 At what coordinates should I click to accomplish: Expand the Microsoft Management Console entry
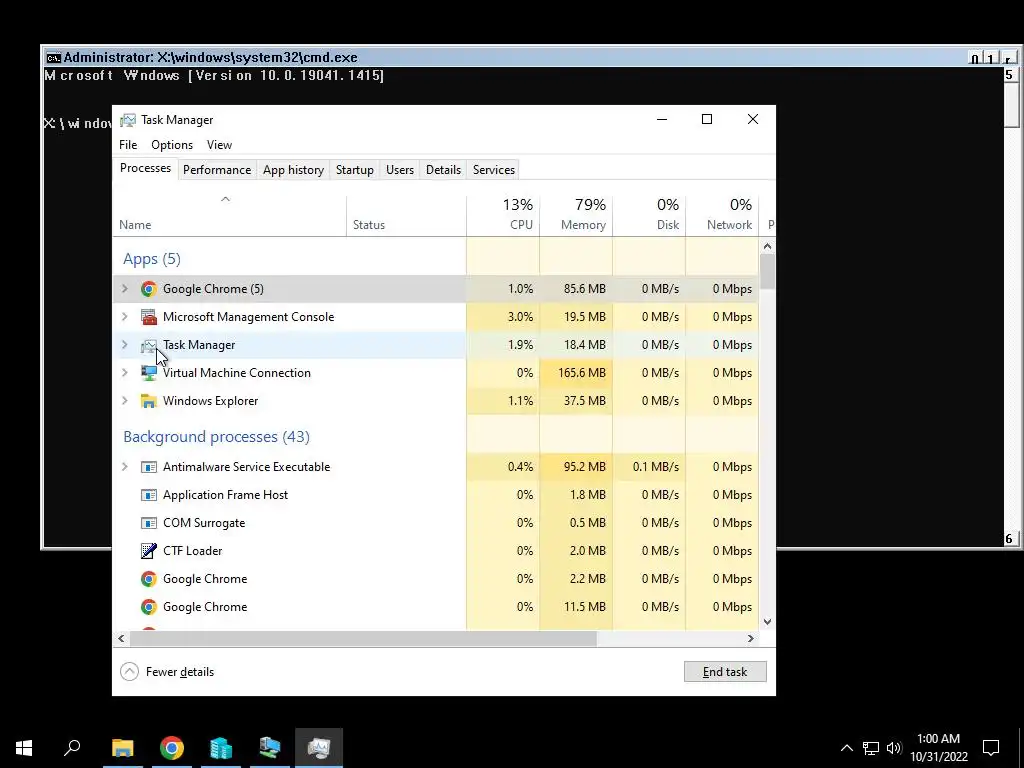click(125, 317)
